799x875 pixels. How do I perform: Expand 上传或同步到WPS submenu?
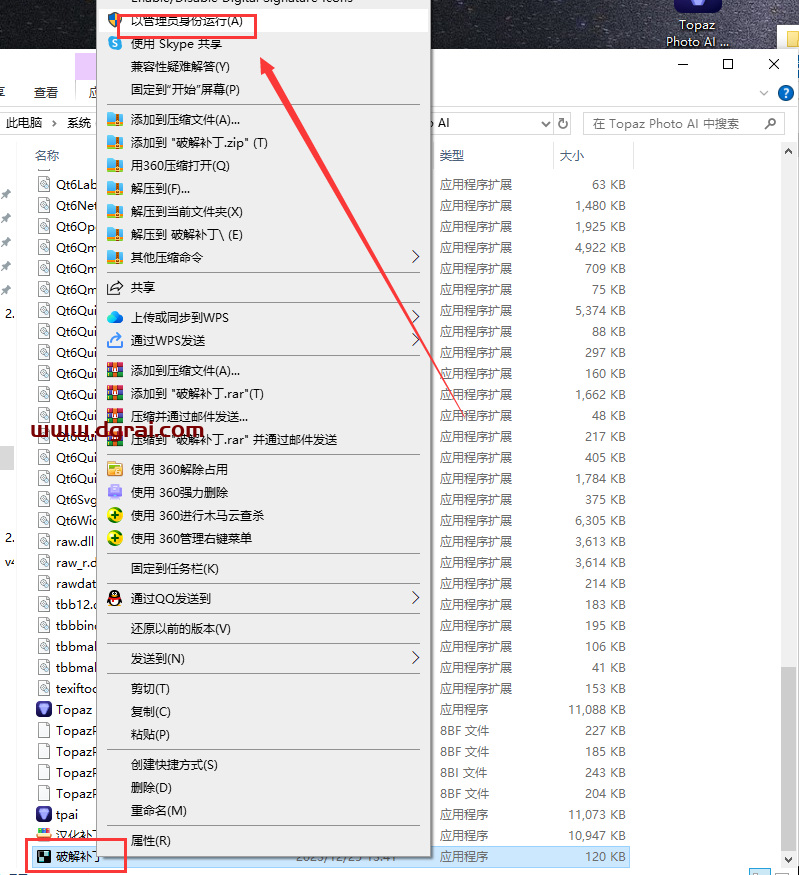[415, 317]
